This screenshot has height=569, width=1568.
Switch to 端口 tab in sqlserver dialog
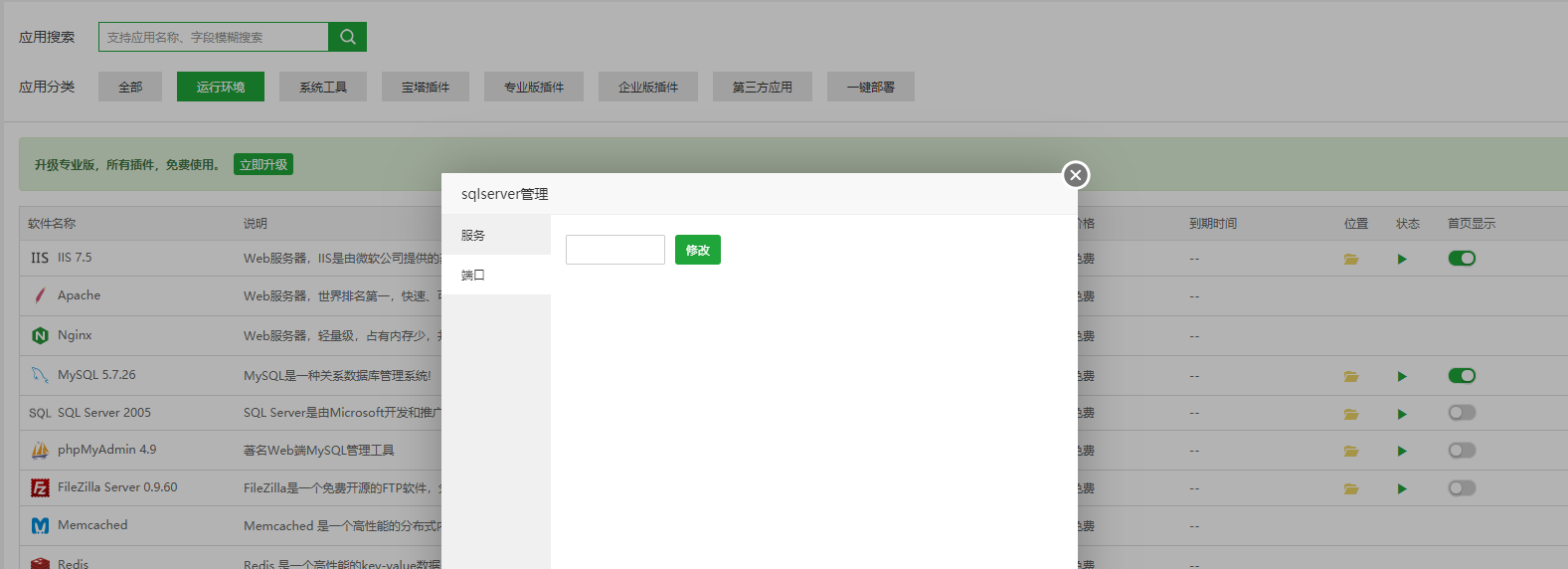coord(496,275)
